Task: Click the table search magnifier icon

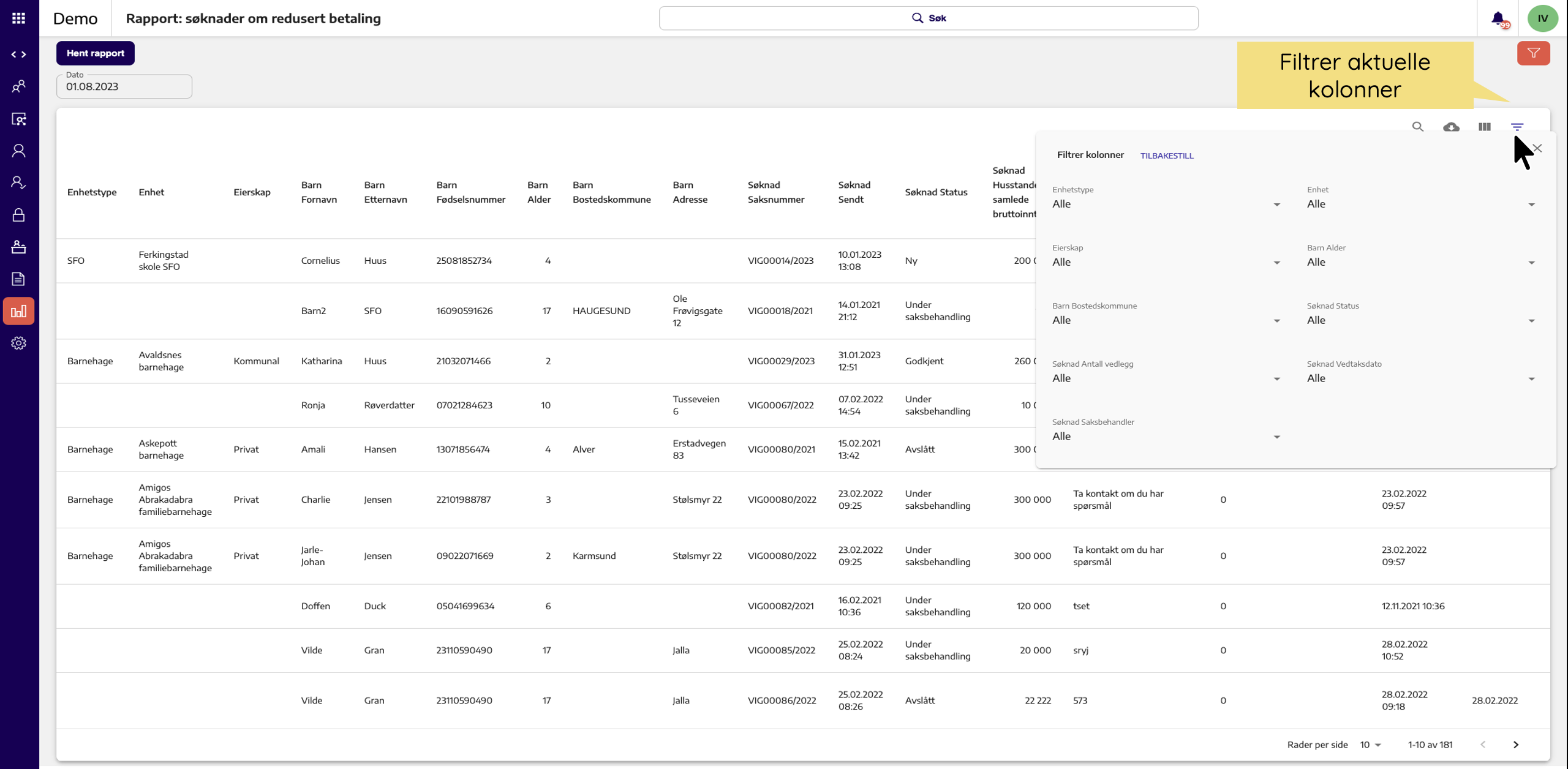Action: click(1418, 127)
